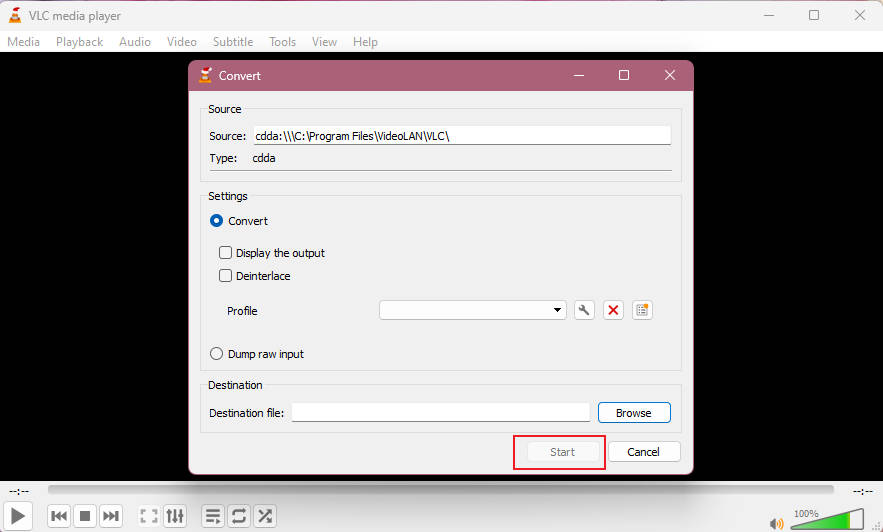Viewport: 883px width, 532px height.
Task: Delete selected profile with red X
Action: coord(613,310)
